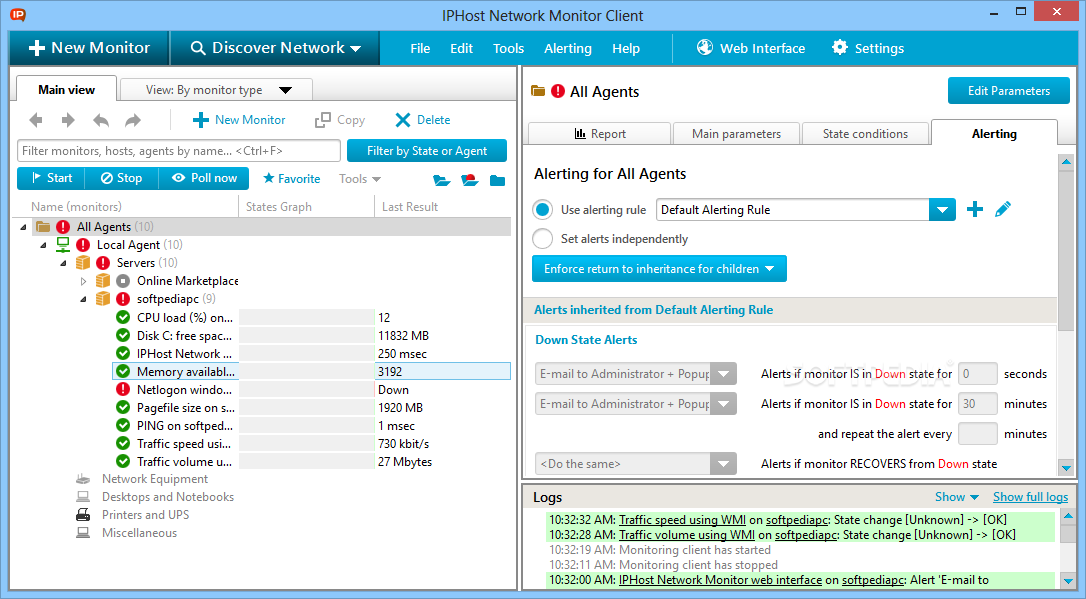
Task: Mark selected monitor as Favorite
Action: tap(292, 179)
